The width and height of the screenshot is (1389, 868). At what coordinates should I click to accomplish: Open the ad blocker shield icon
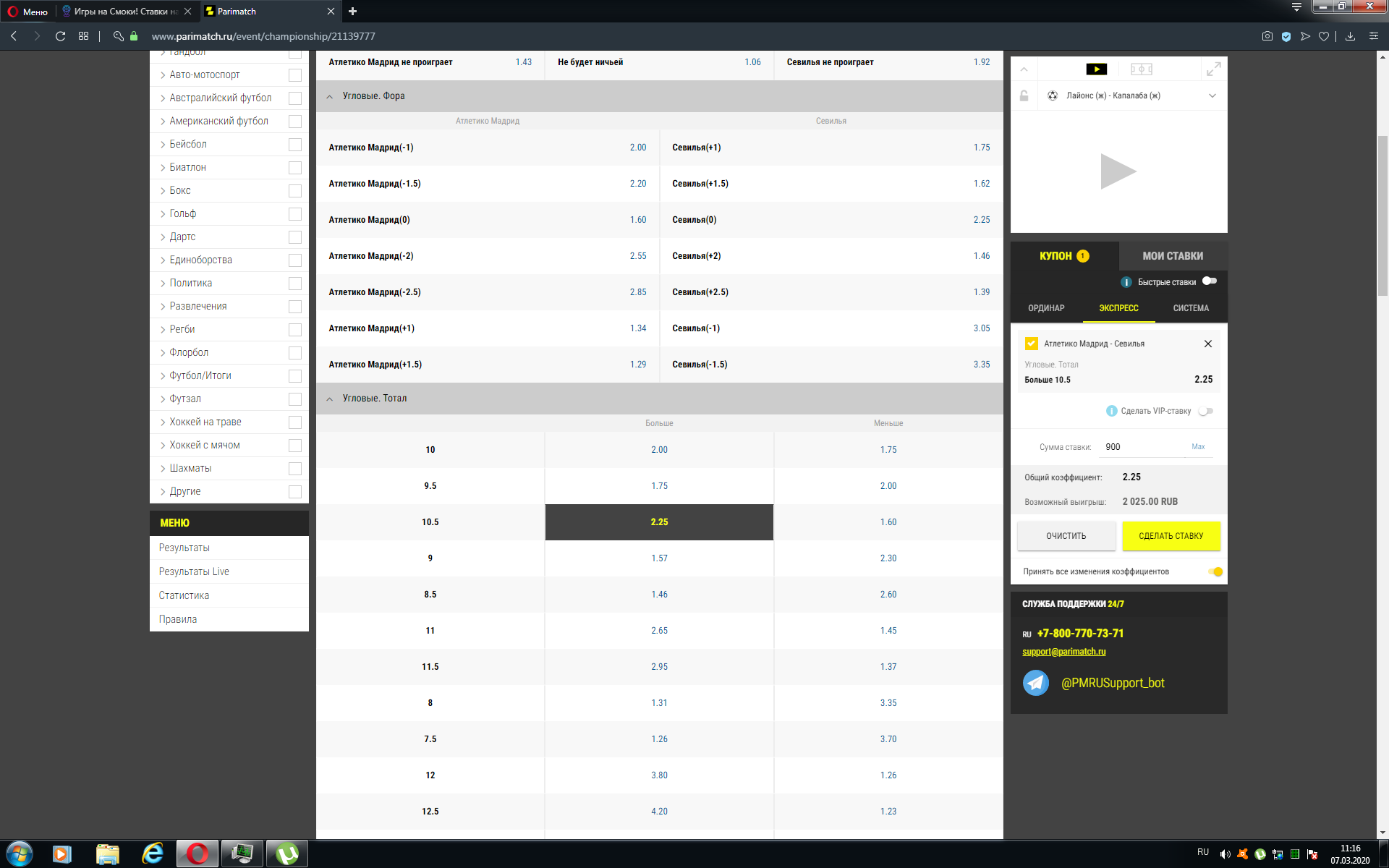1286,36
